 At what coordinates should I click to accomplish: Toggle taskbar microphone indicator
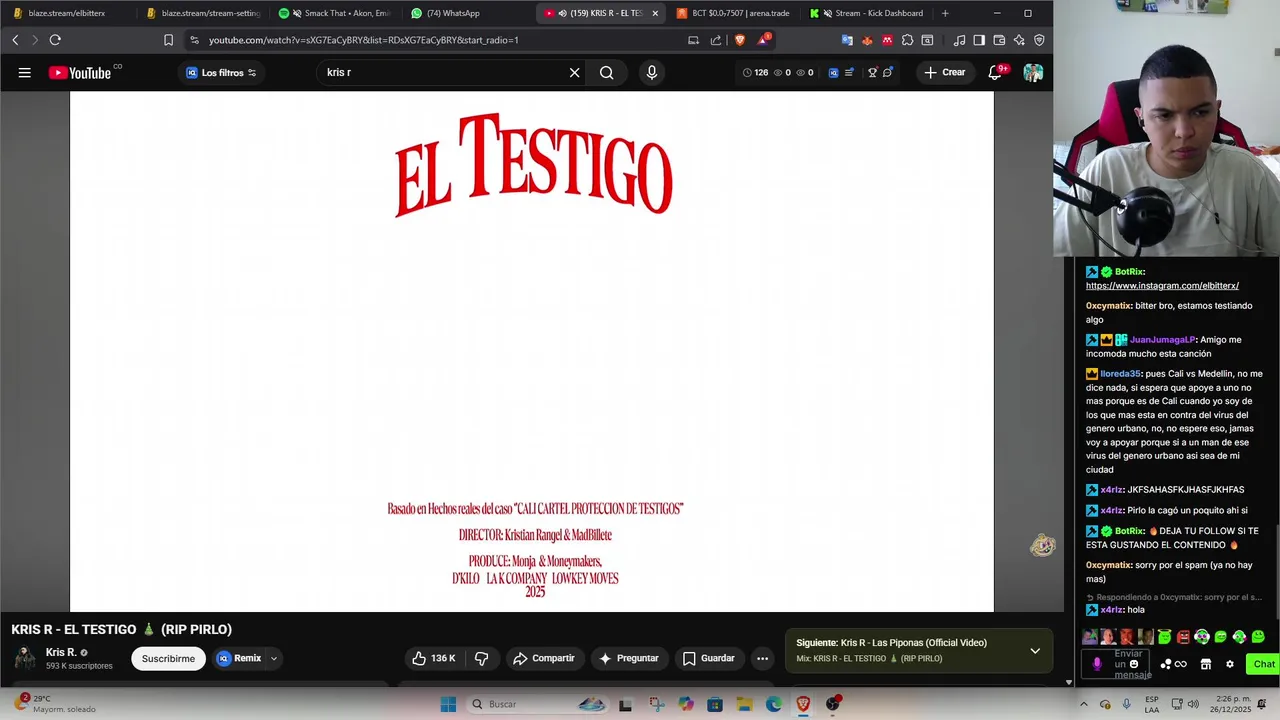[1127, 704]
